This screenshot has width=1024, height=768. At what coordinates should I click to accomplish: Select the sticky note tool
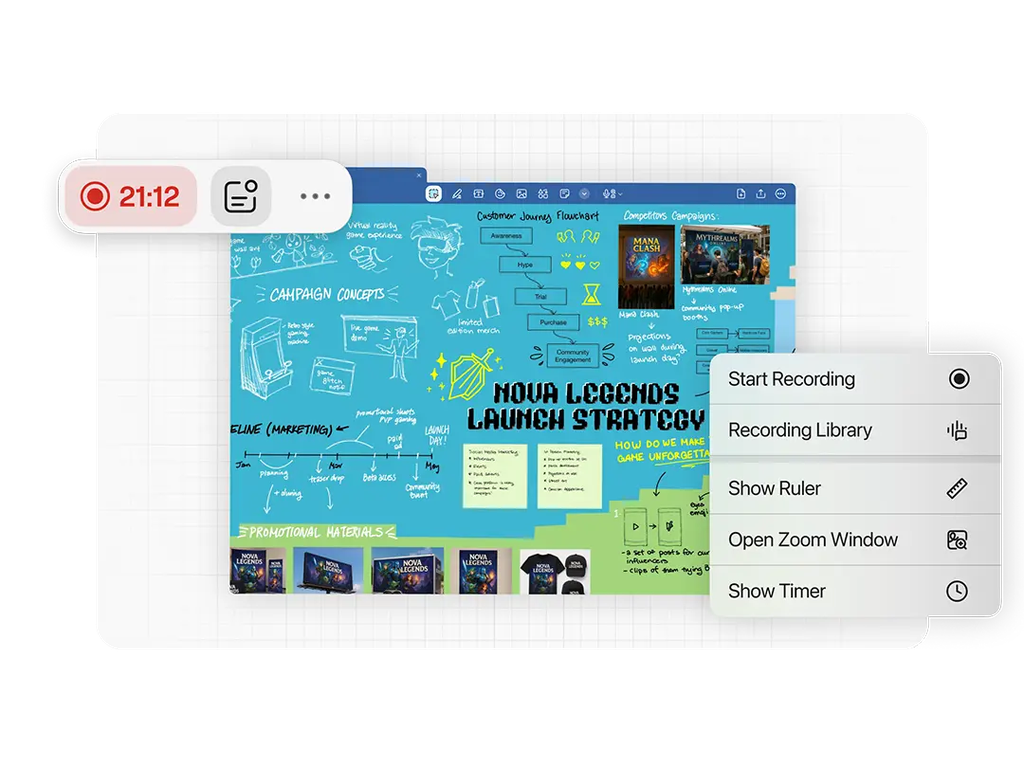(564, 193)
